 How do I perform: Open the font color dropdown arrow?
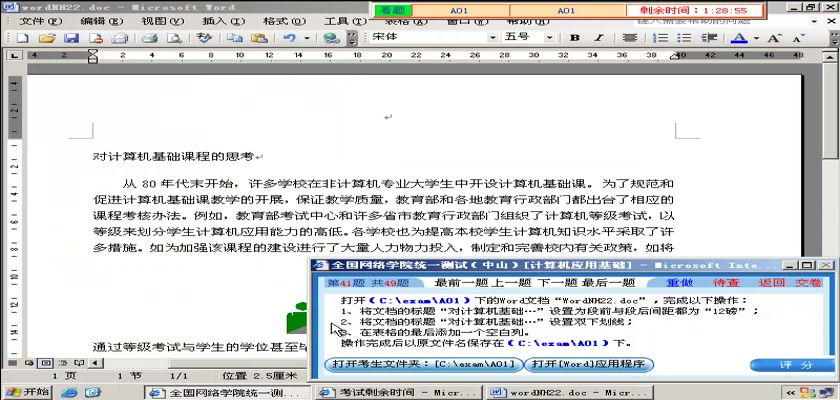click(x=756, y=38)
